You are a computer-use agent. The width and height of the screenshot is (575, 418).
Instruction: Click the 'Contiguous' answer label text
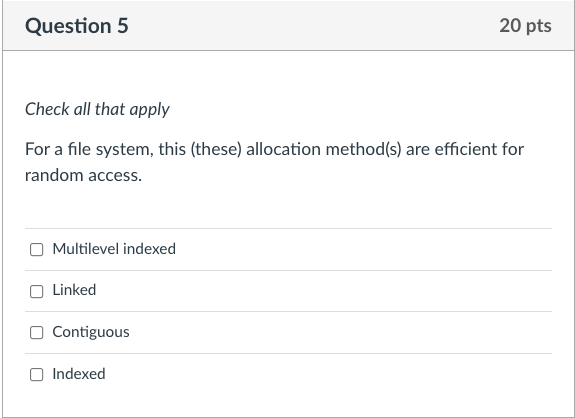[x=91, y=332]
